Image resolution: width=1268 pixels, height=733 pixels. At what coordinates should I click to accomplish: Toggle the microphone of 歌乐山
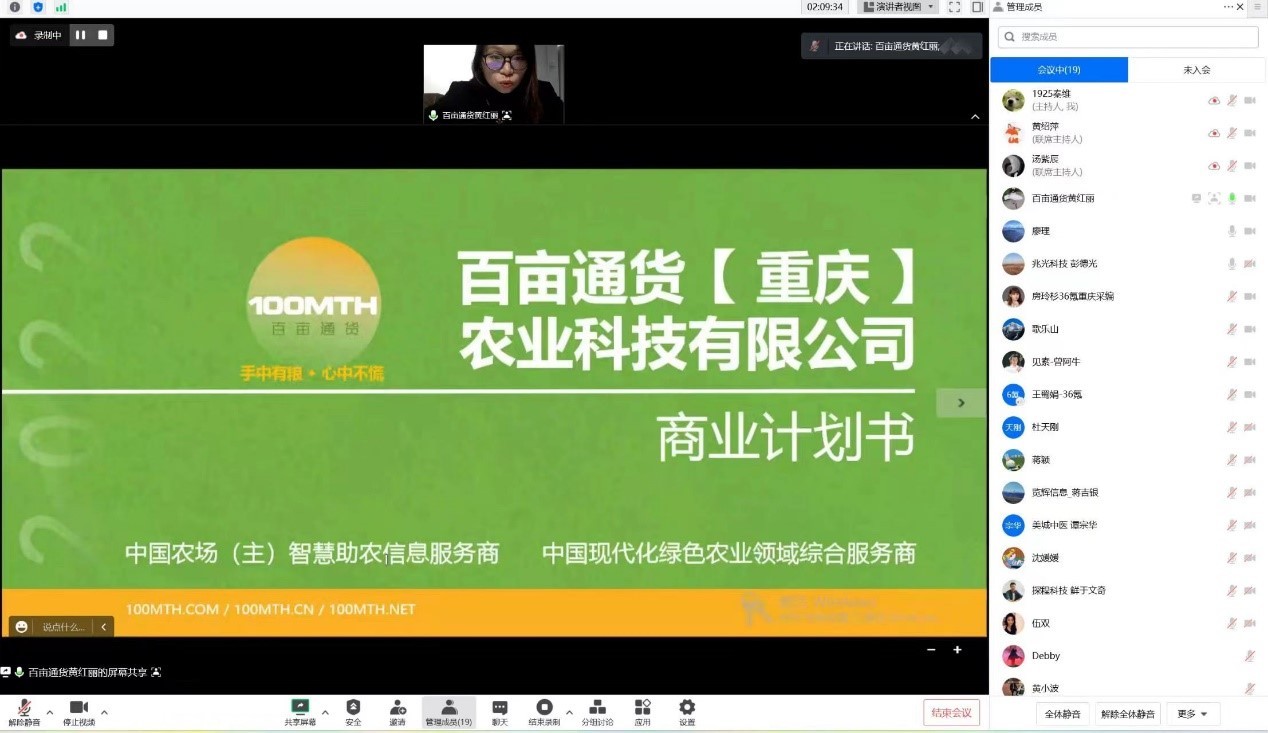coord(1232,329)
